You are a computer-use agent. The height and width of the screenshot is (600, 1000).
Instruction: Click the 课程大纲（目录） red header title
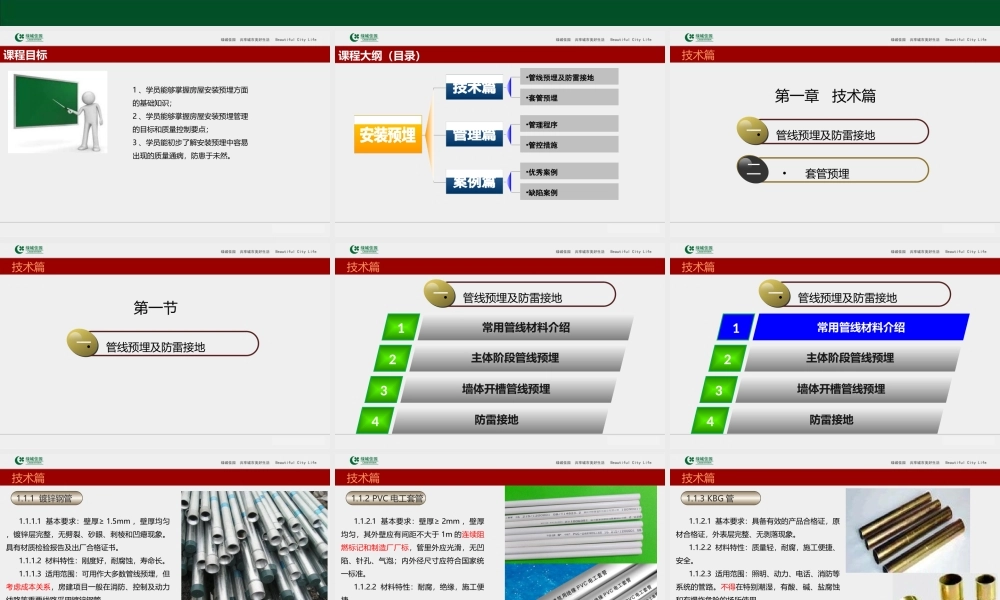(379, 55)
